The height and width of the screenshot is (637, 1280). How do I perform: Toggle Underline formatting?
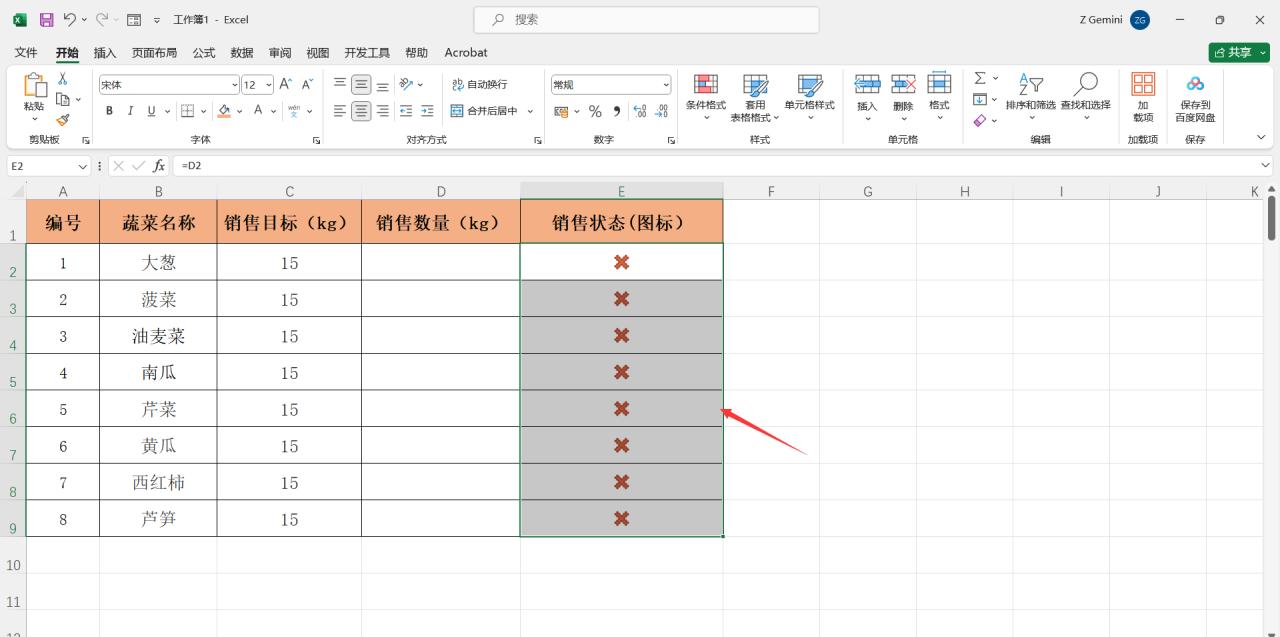(x=152, y=111)
